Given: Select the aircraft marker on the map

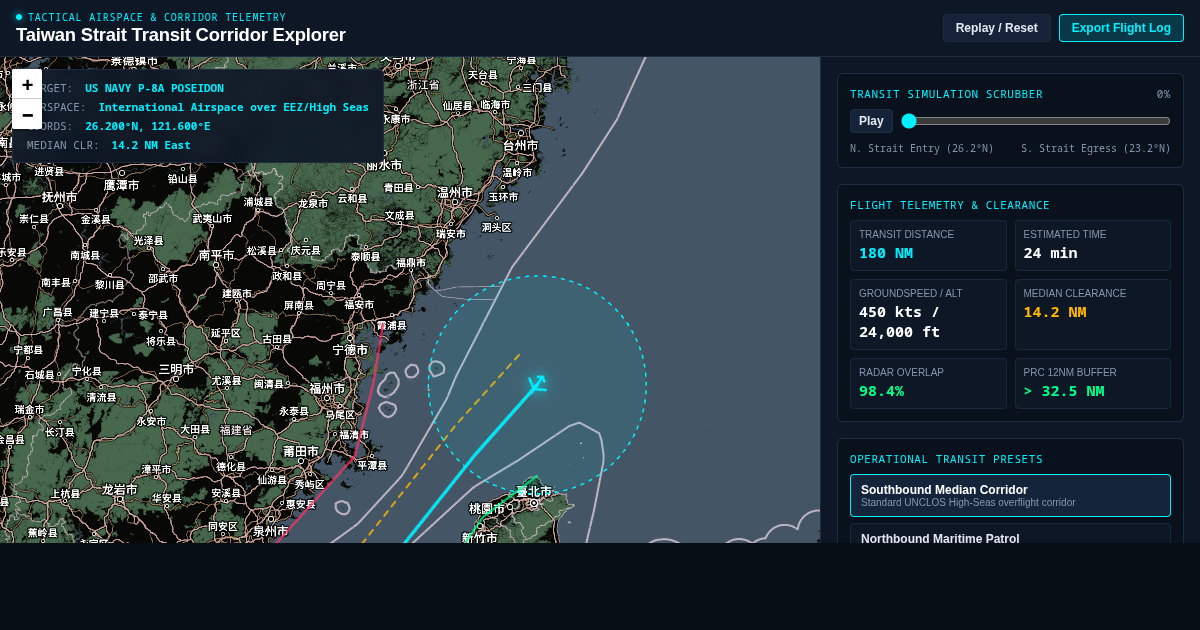Looking at the screenshot, I should [x=537, y=383].
